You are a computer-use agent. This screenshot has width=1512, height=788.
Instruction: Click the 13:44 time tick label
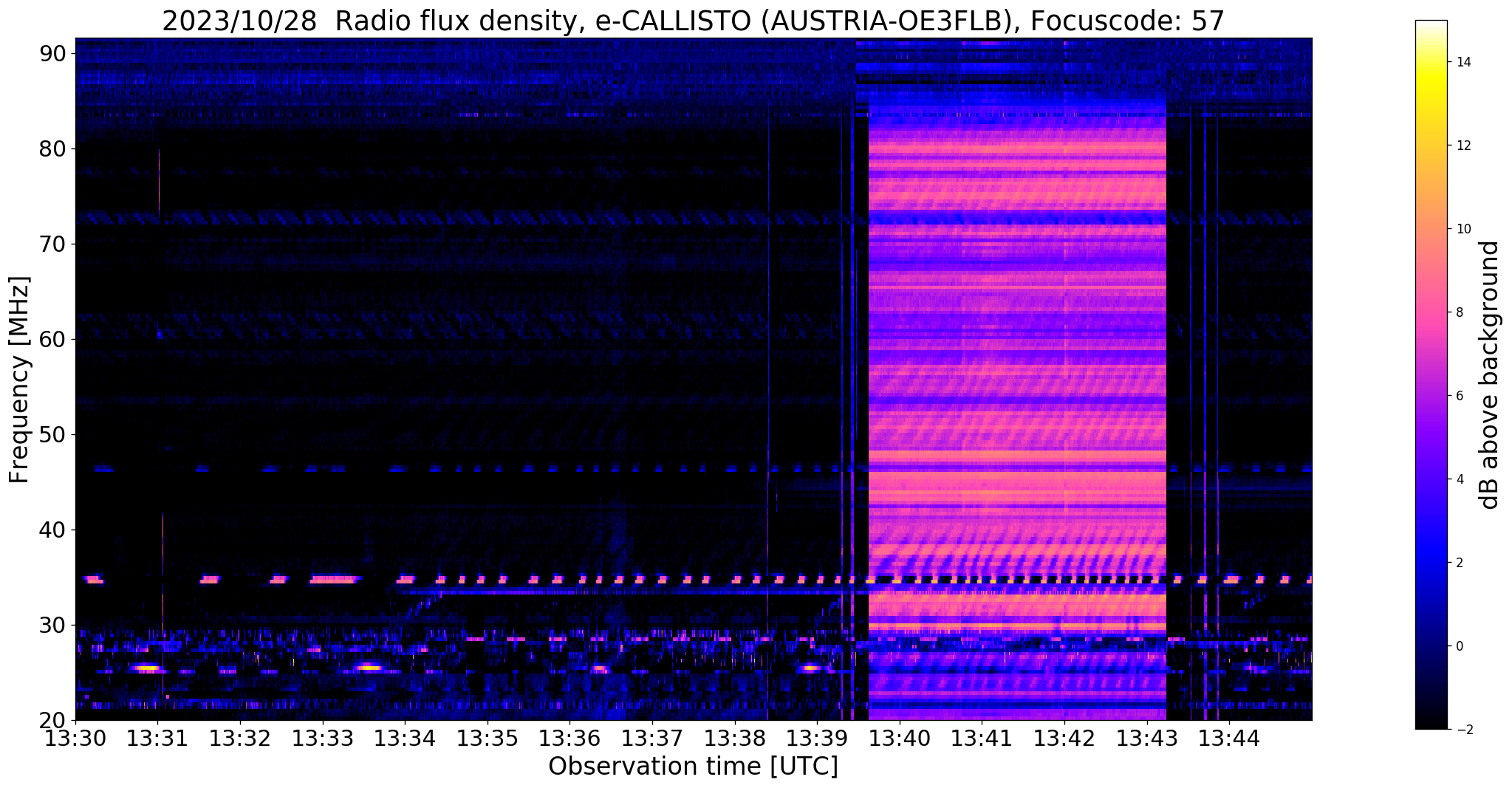[x=1229, y=738]
